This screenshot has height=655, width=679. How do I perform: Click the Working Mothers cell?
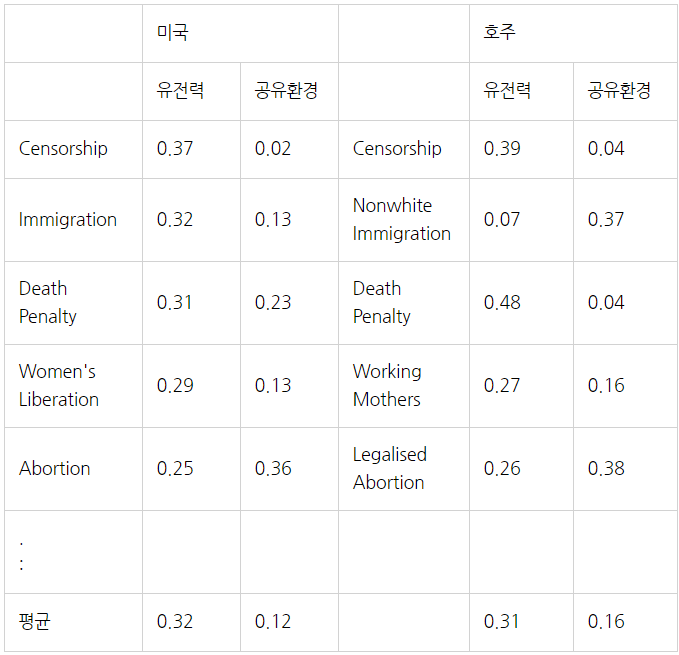click(x=404, y=386)
